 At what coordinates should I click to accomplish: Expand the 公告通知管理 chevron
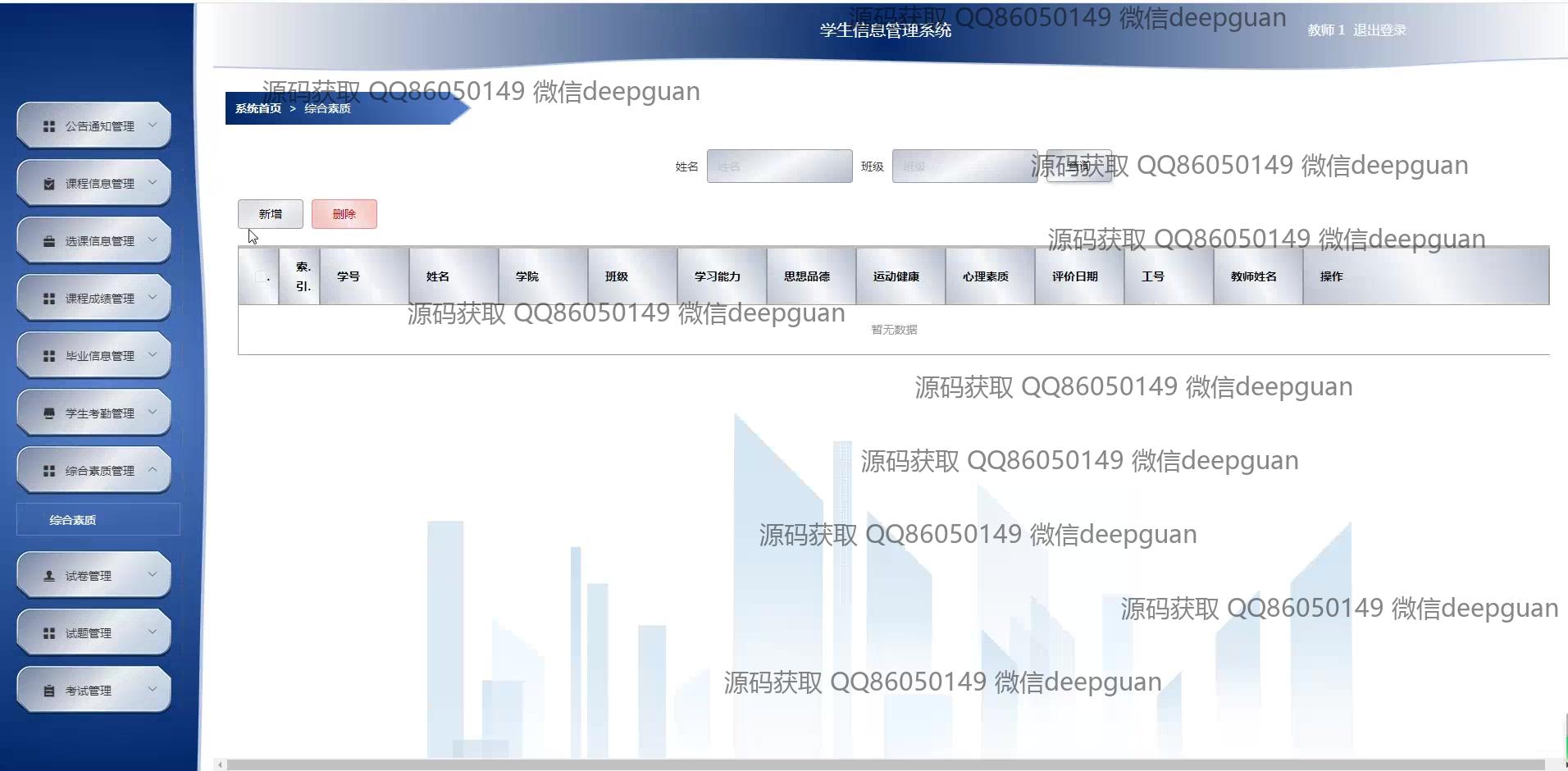tap(153, 125)
